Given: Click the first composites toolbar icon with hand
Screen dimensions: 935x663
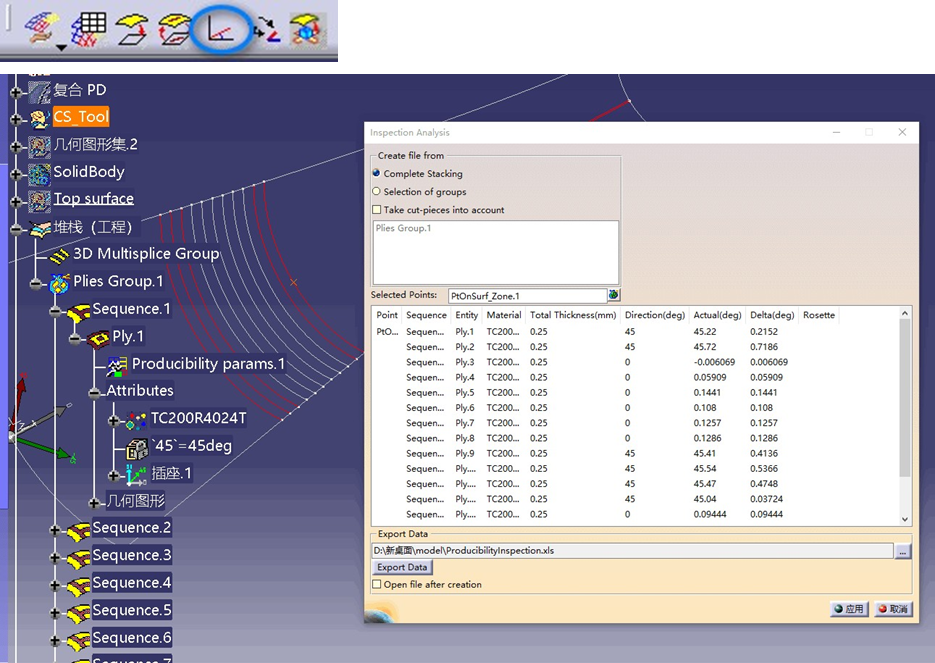Looking at the screenshot, I should pos(41,28).
